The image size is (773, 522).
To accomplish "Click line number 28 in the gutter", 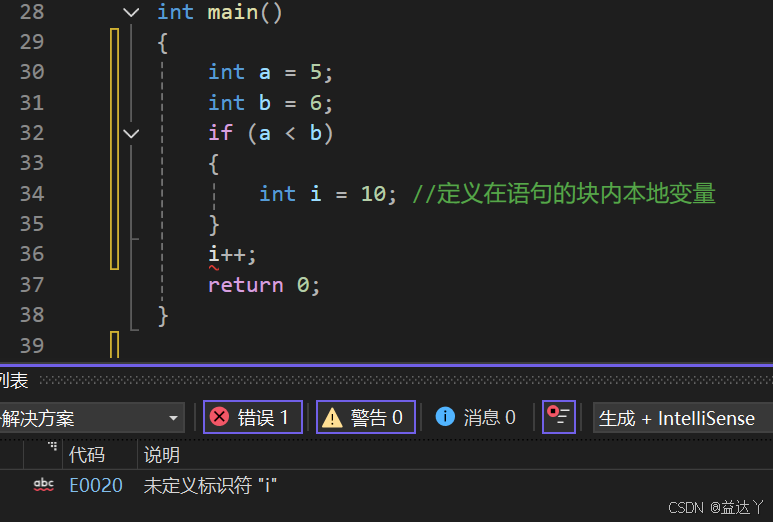I will (32, 12).
